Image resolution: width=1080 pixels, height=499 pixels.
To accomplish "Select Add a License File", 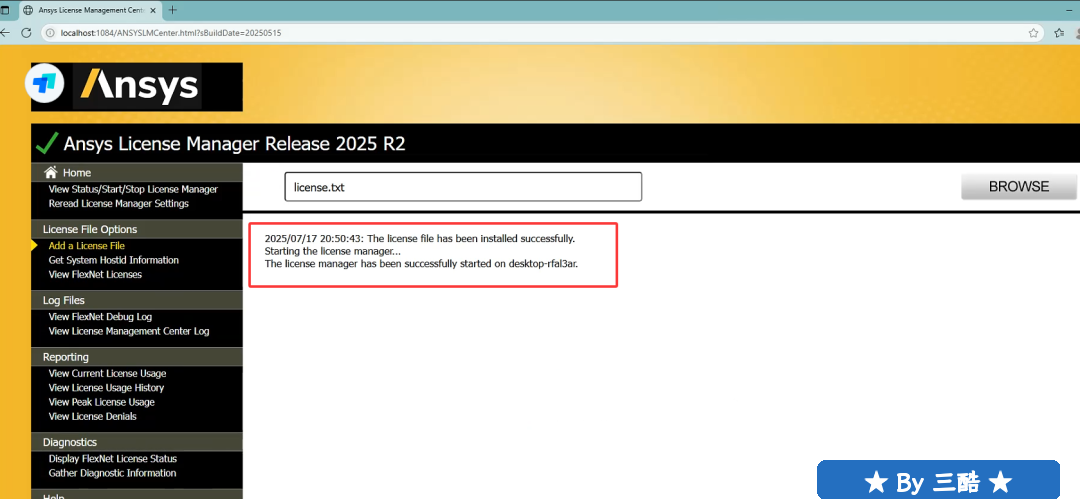I will tap(87, 245).
